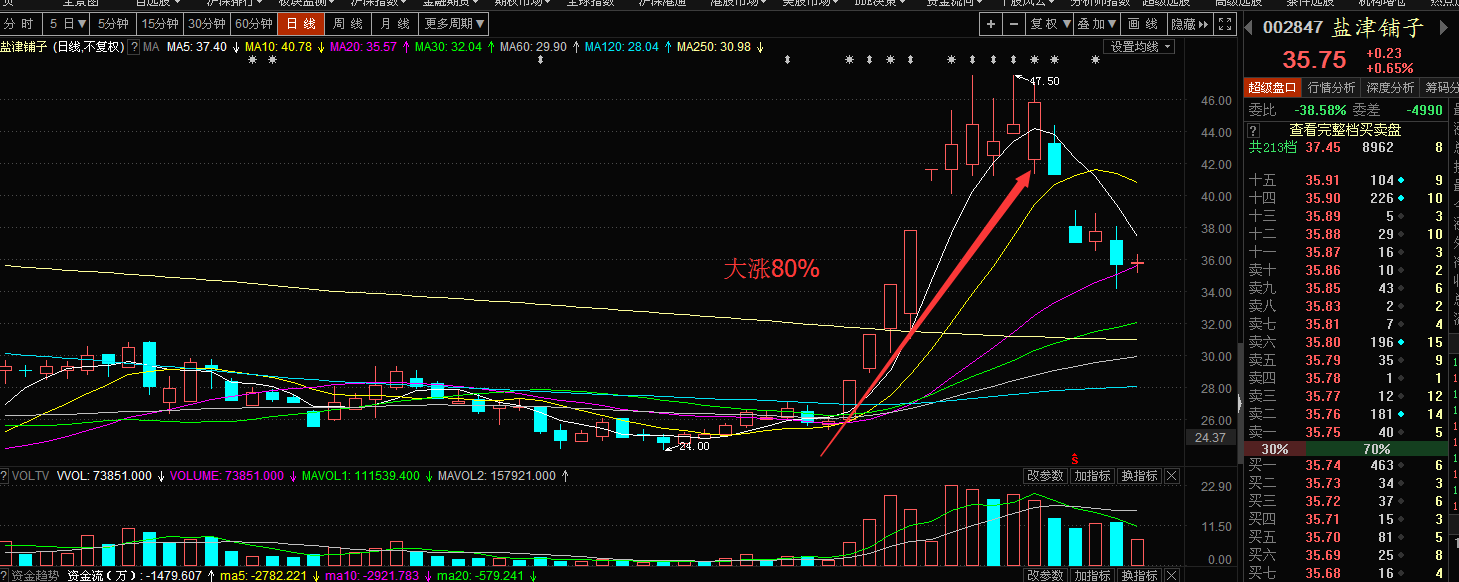1459x582 pixels.
Task: Activate the 画线 drawing tool
Action: (1142, 23)
